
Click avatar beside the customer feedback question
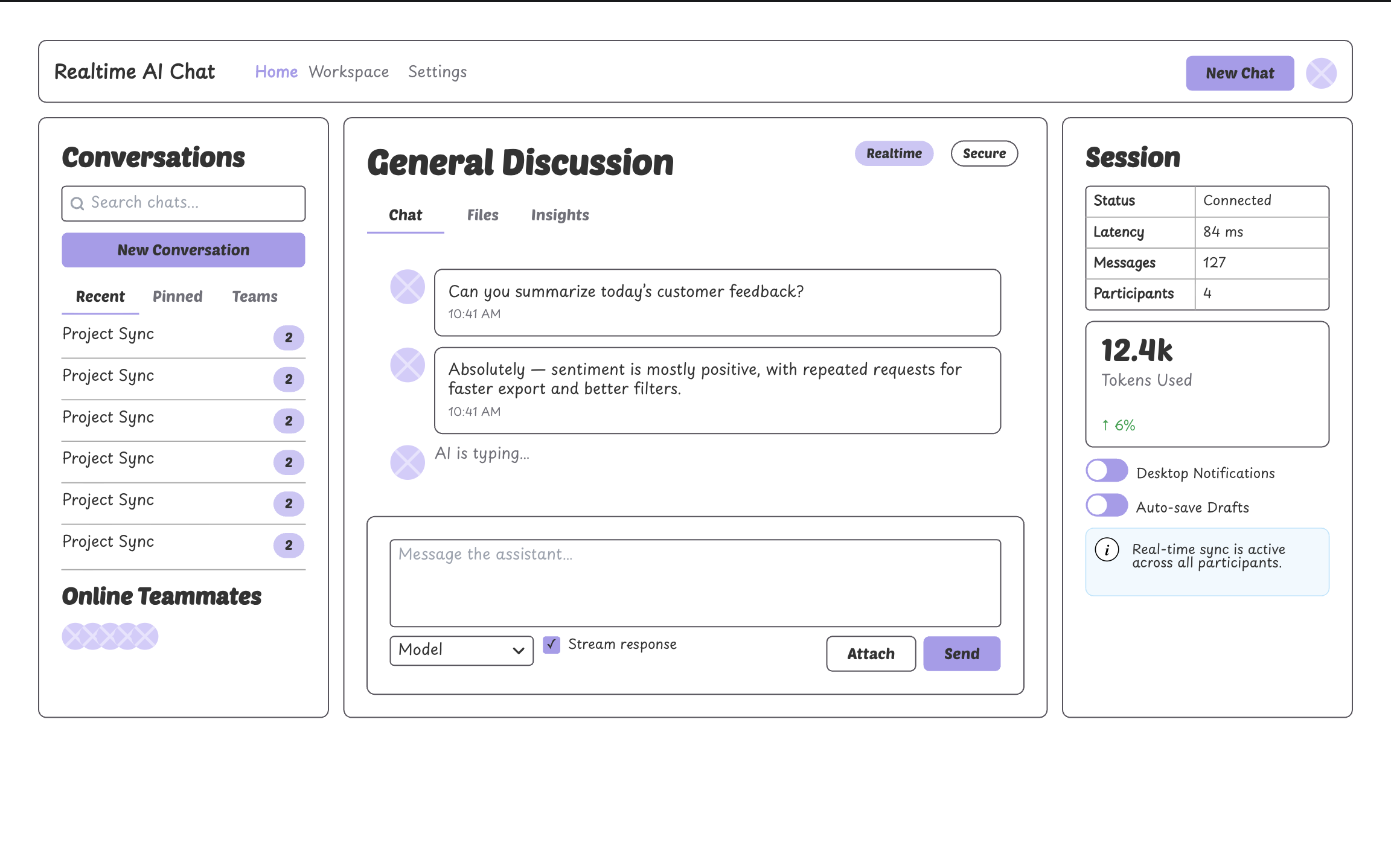coord(408,287)
